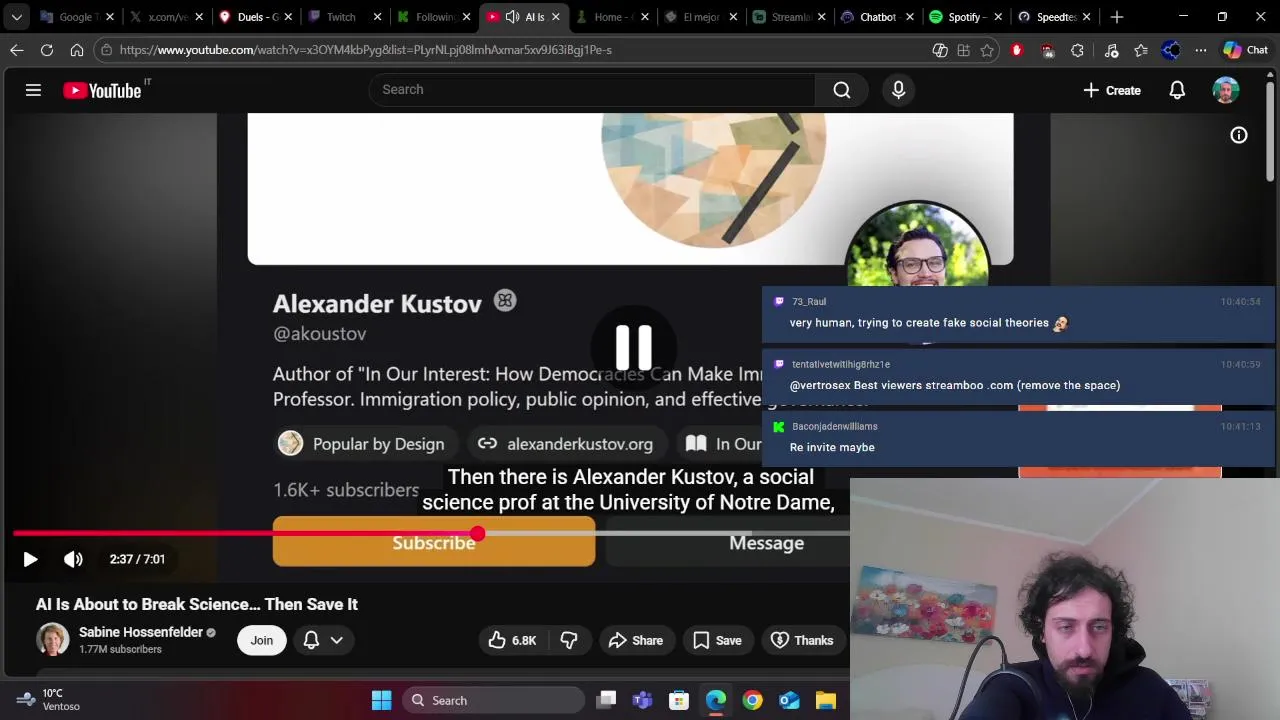Open YouTube notifications bell
Viewport: 1280px width, 720px height.
pyautogui.click(x=1177, y=90)
